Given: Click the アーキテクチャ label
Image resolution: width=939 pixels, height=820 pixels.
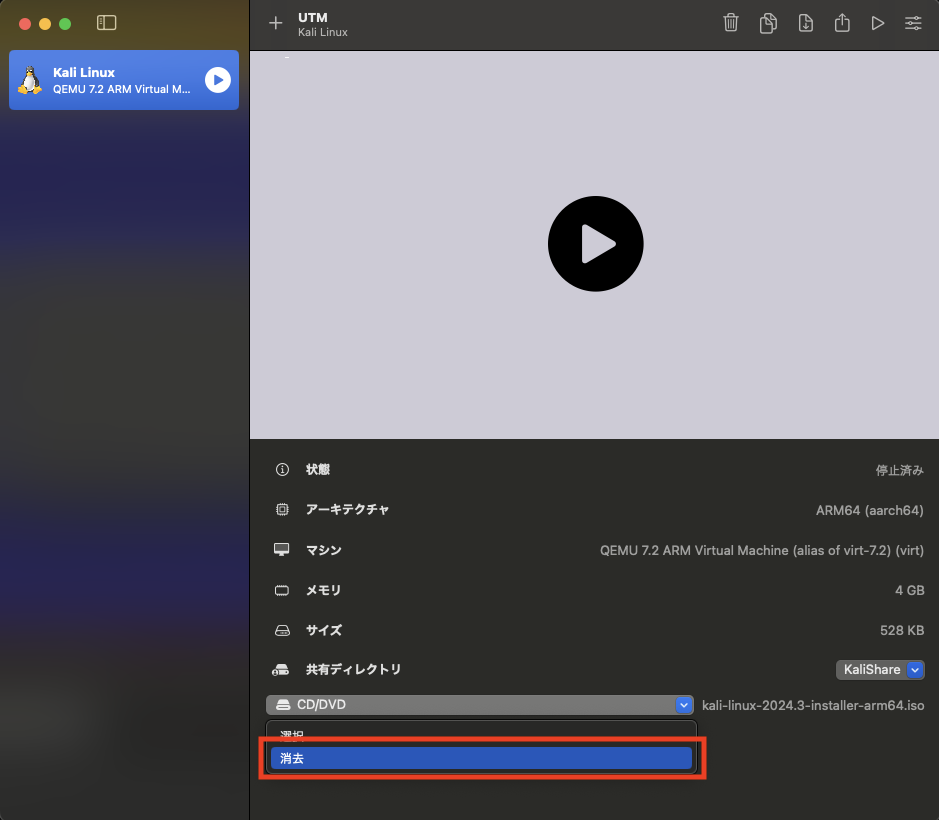Looking at the screenshot, I should 347,510.
